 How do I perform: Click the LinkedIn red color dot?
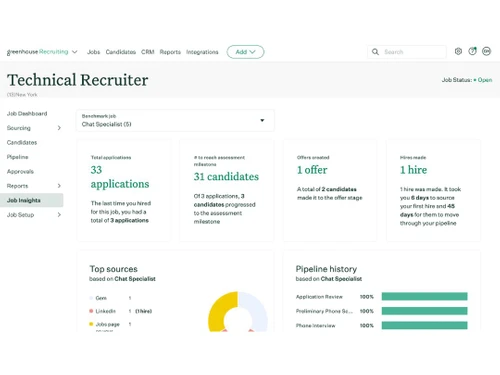[91, 311]
